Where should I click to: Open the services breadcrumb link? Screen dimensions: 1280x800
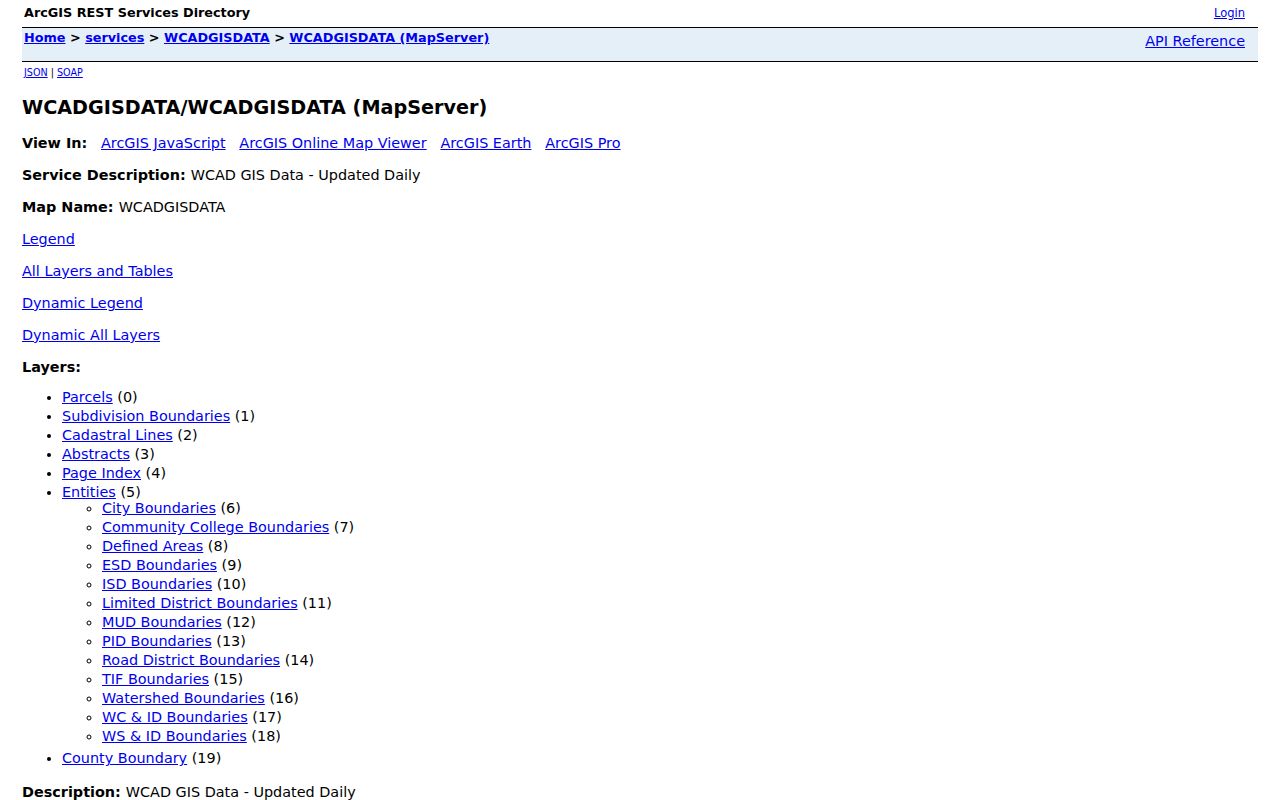tap(115, 38)
